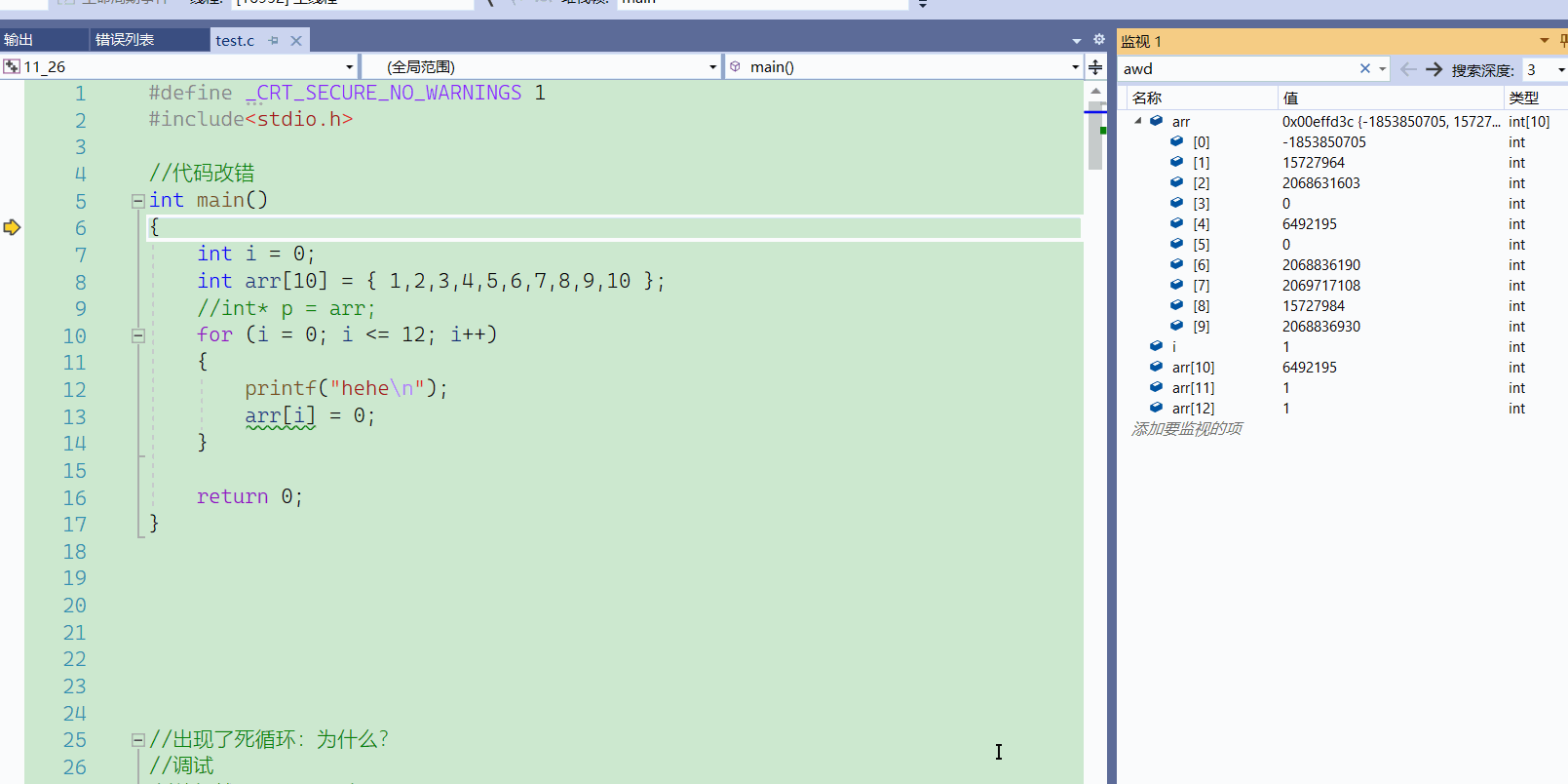Select the arr watch row name
1568x784 pixels.
1181,122
